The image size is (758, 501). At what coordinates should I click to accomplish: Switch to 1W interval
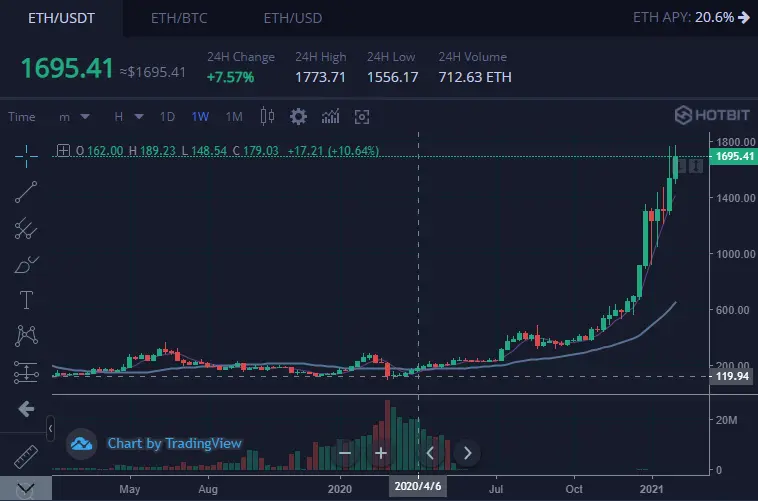[x=200, y=117]
